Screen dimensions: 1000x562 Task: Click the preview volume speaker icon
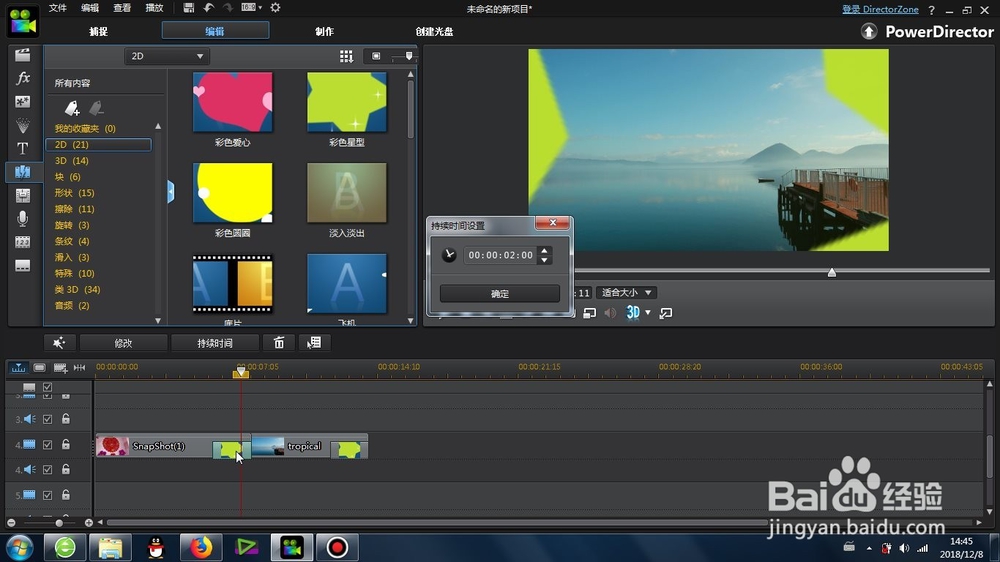click(610, 313)
